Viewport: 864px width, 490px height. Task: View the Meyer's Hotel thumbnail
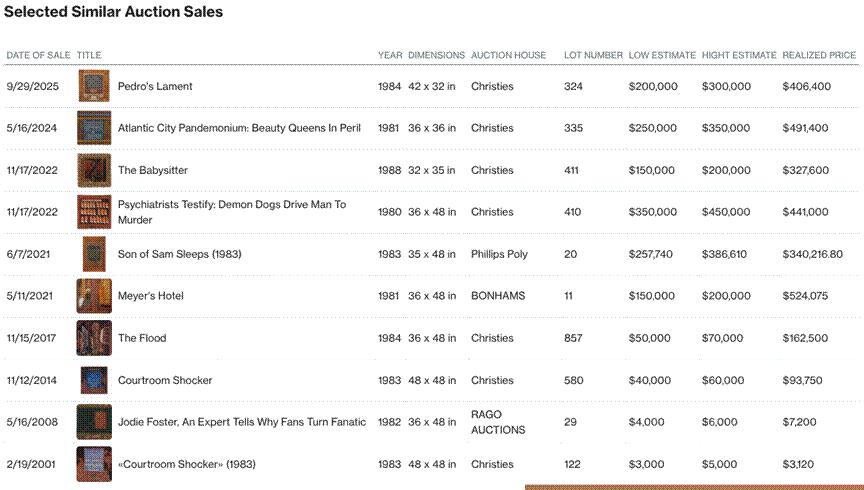[x=94, y=296]
